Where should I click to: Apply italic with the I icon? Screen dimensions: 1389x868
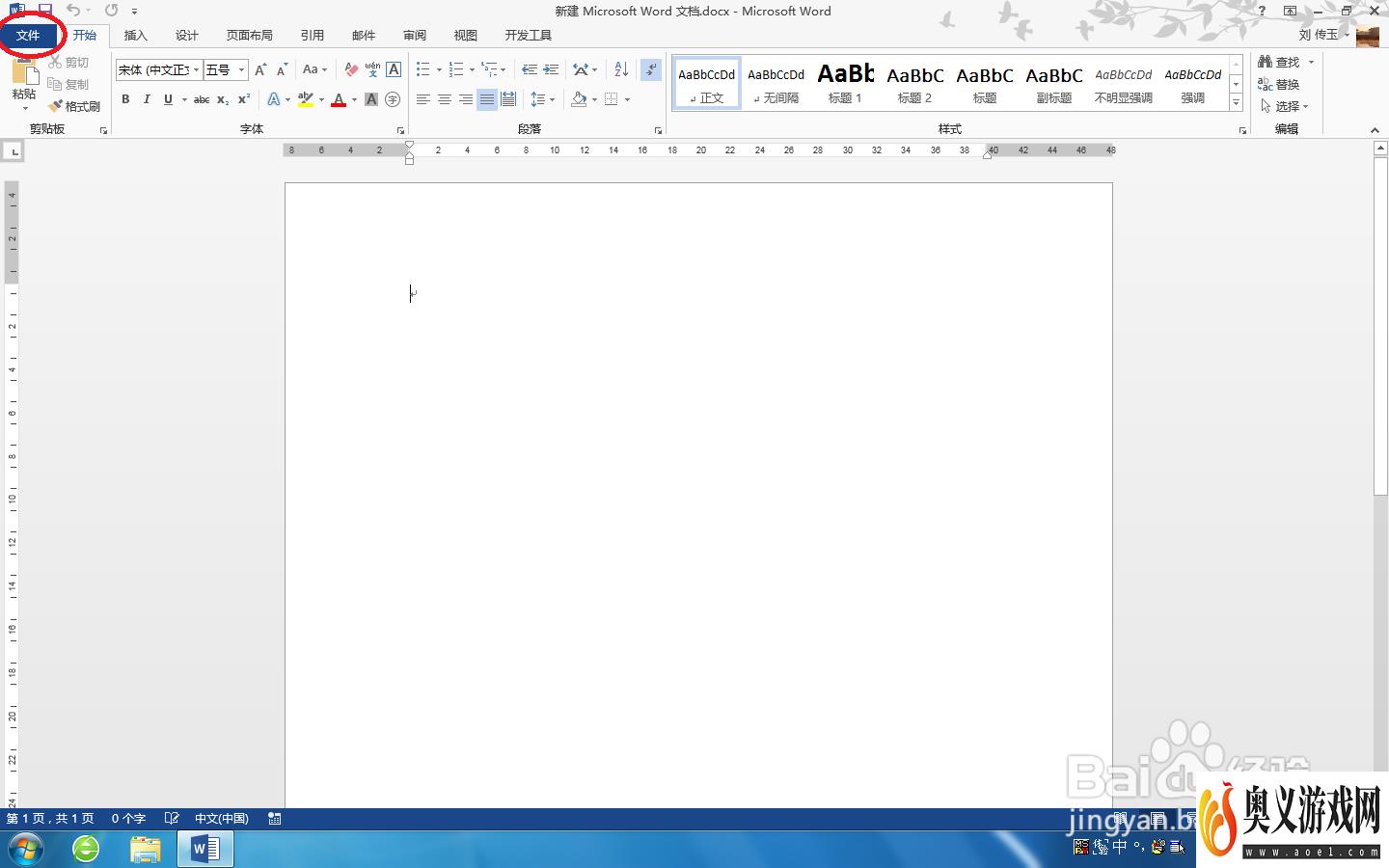147,99
